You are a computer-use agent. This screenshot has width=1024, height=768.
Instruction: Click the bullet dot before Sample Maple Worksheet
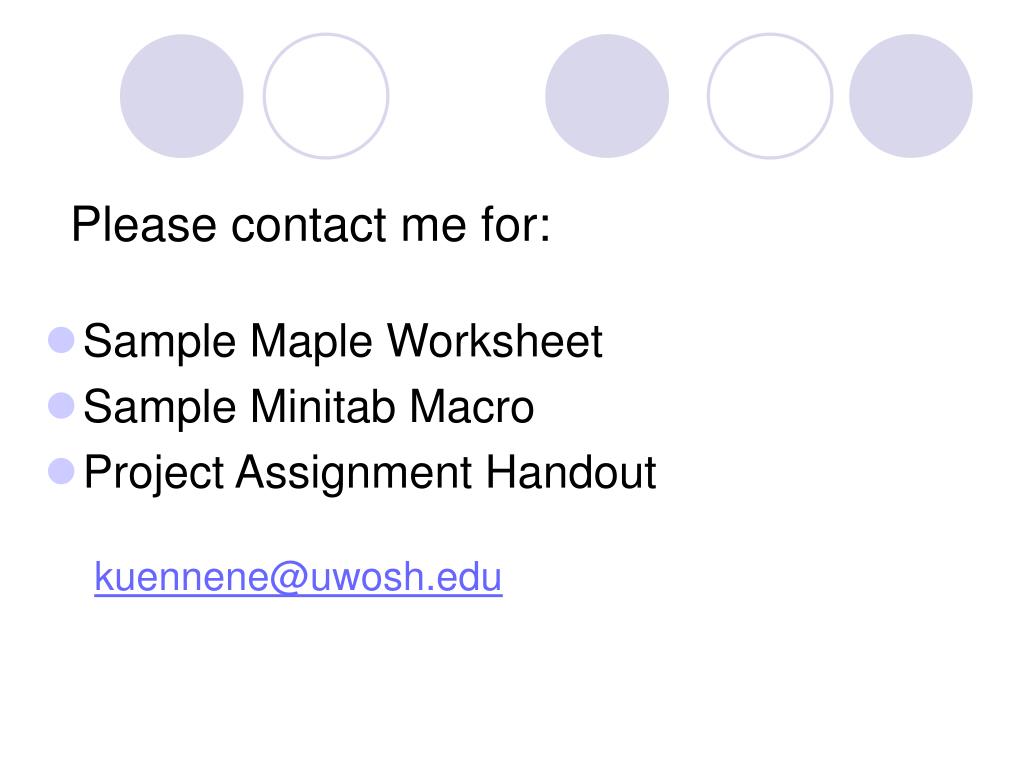[61, 340]
